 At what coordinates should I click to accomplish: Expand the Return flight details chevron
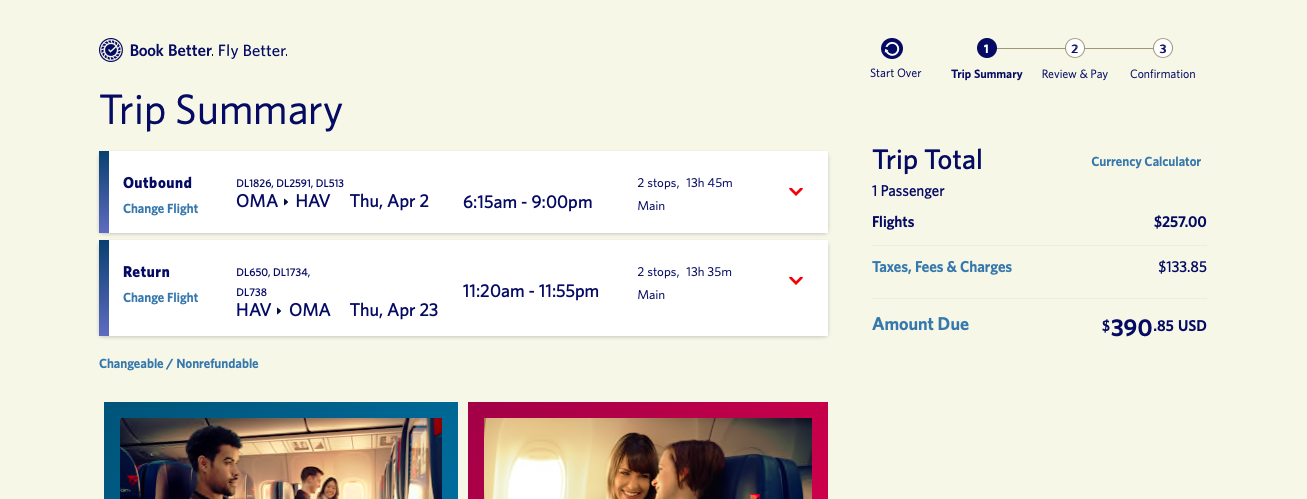pos(796,281)
